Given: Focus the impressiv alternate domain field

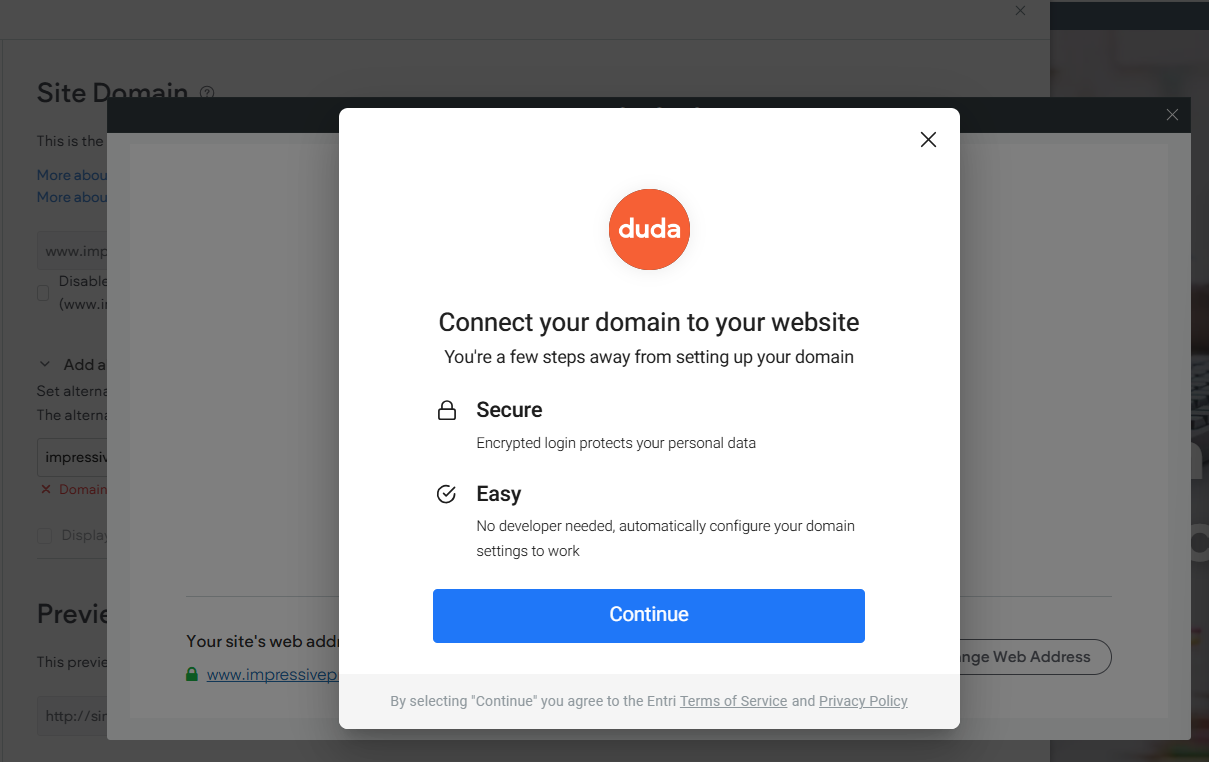Looking at the screenshot, I should [x=72, y=457].
